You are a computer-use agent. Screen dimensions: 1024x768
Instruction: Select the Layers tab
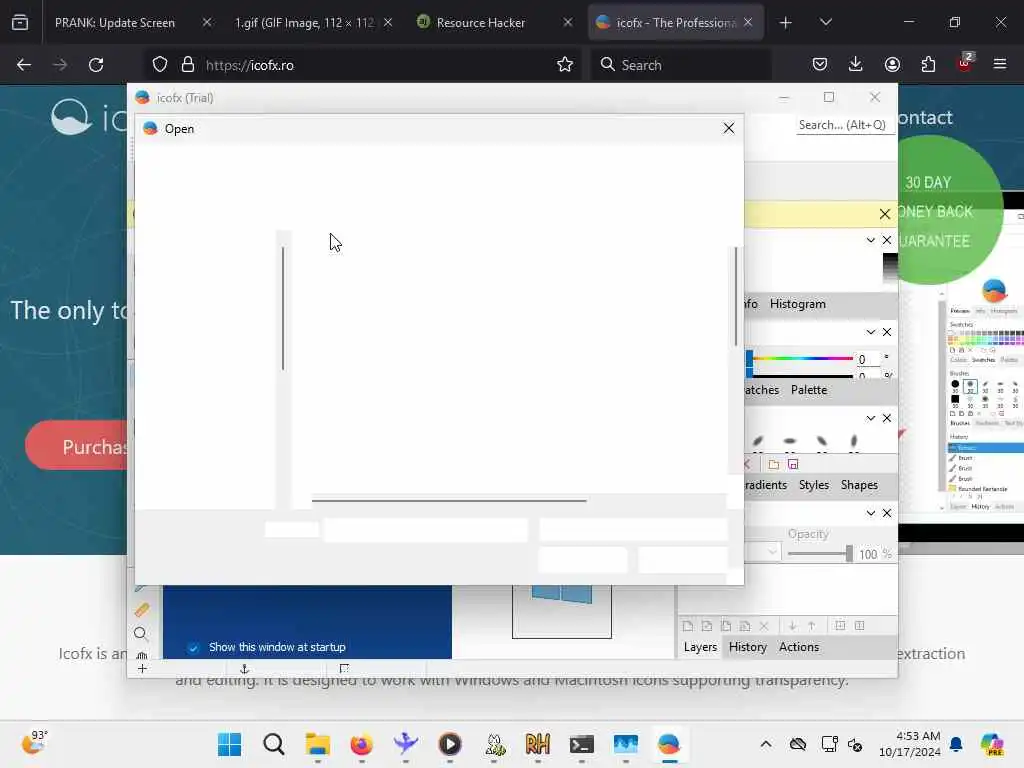(x=700, y=647)
